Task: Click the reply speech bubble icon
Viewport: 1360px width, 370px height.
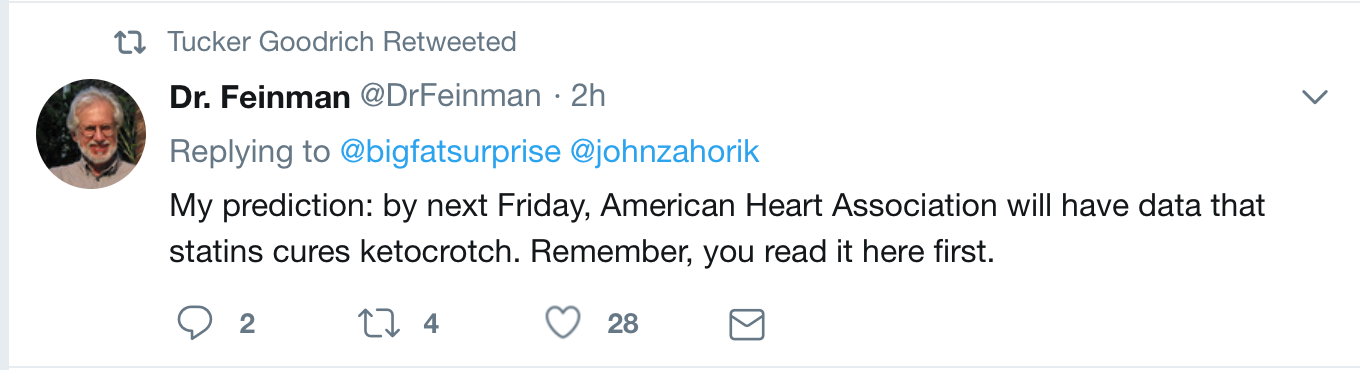Action: click(x=195, y=323)
